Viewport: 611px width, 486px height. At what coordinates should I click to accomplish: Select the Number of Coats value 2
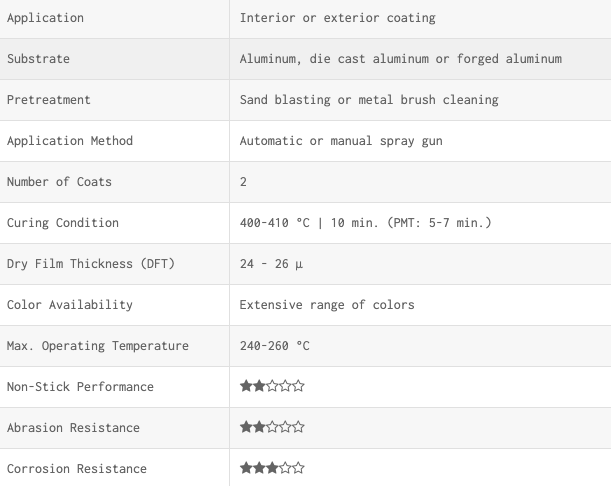coord(243,182)
